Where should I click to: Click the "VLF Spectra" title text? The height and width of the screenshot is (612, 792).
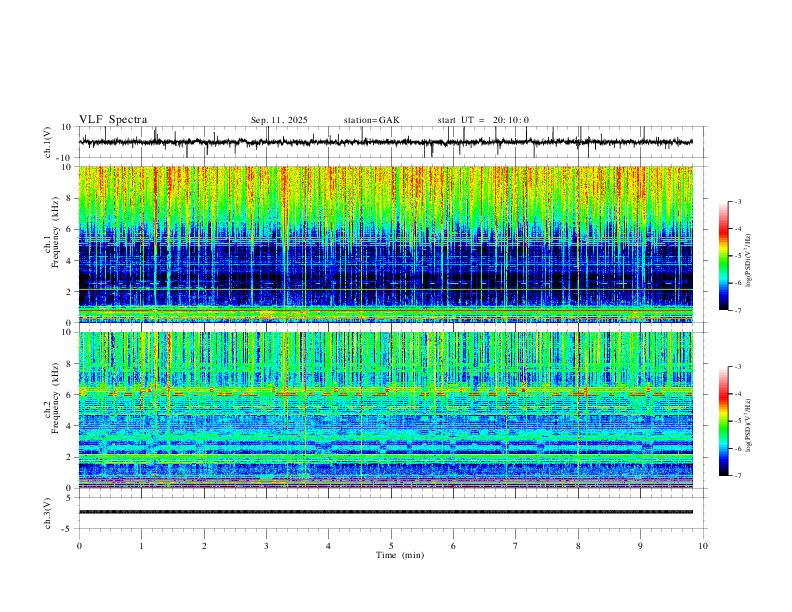(113, 120)
